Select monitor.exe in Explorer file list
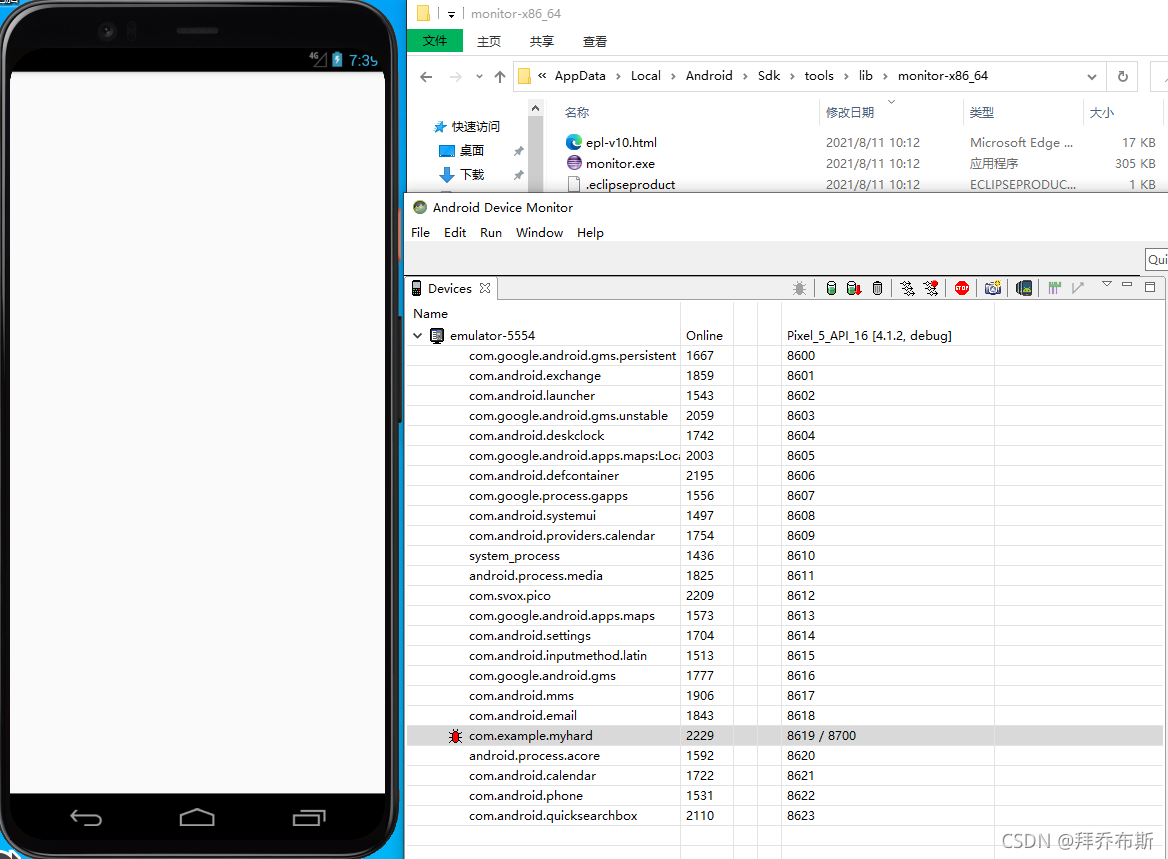Viewport: 1168px width, 859px height. pyautogui.click(x=620, y=164)
